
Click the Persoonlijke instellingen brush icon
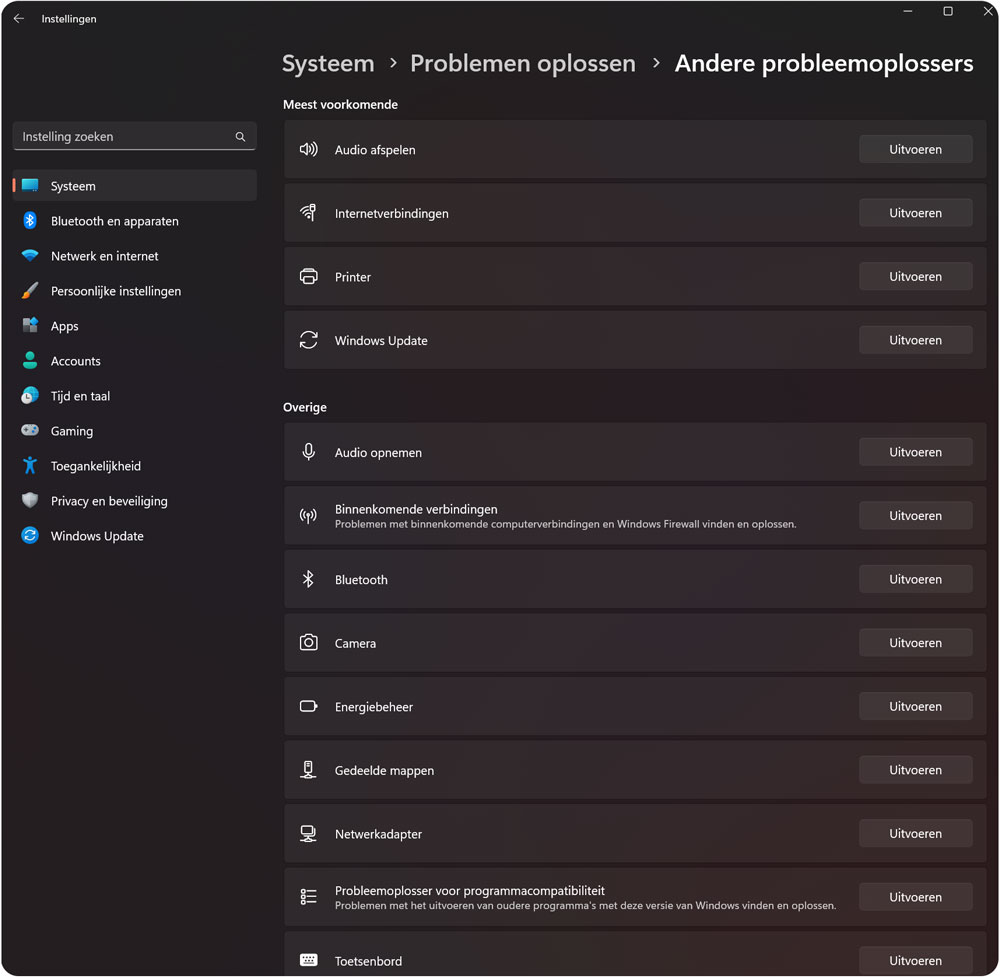coord(30,291)
